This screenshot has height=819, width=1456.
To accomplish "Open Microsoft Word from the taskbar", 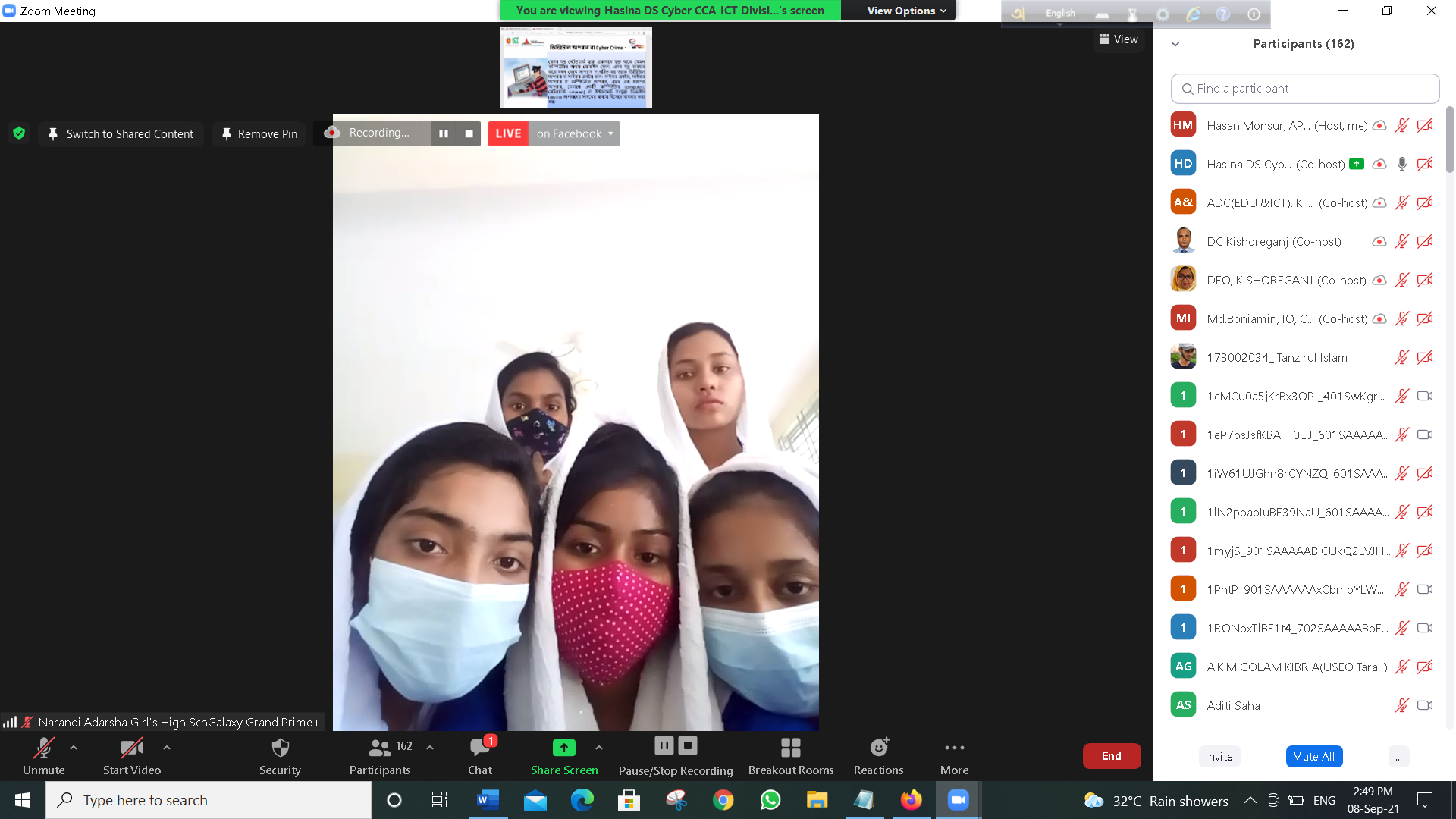I will tap(488, 800).
